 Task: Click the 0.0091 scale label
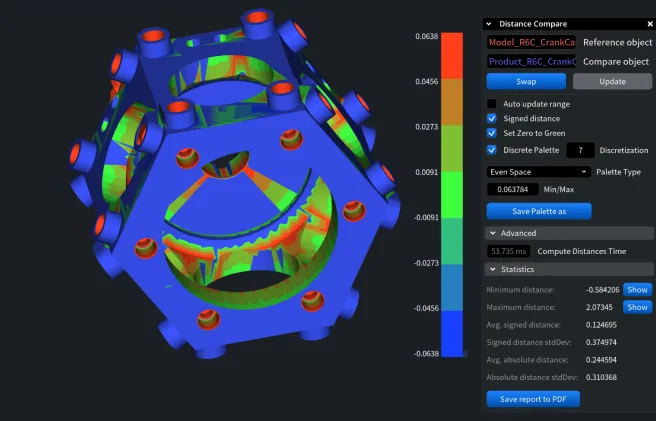[427, 172]
